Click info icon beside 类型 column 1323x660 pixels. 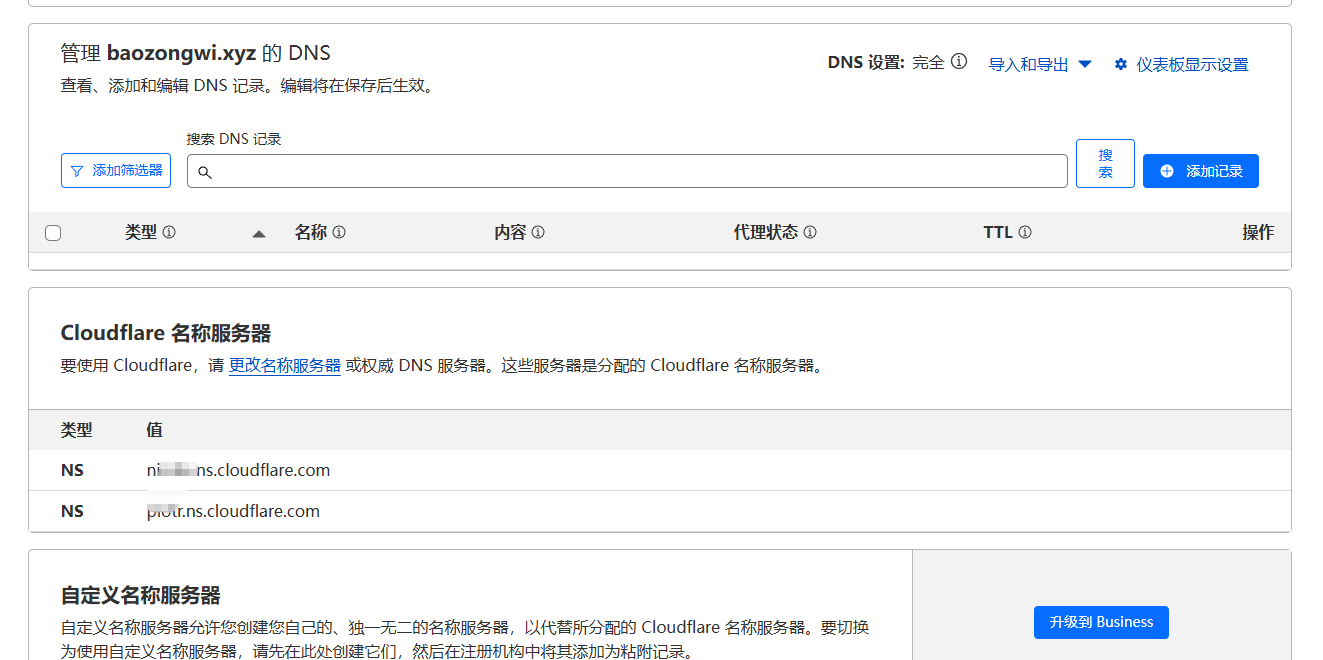[x=169, y=232]
